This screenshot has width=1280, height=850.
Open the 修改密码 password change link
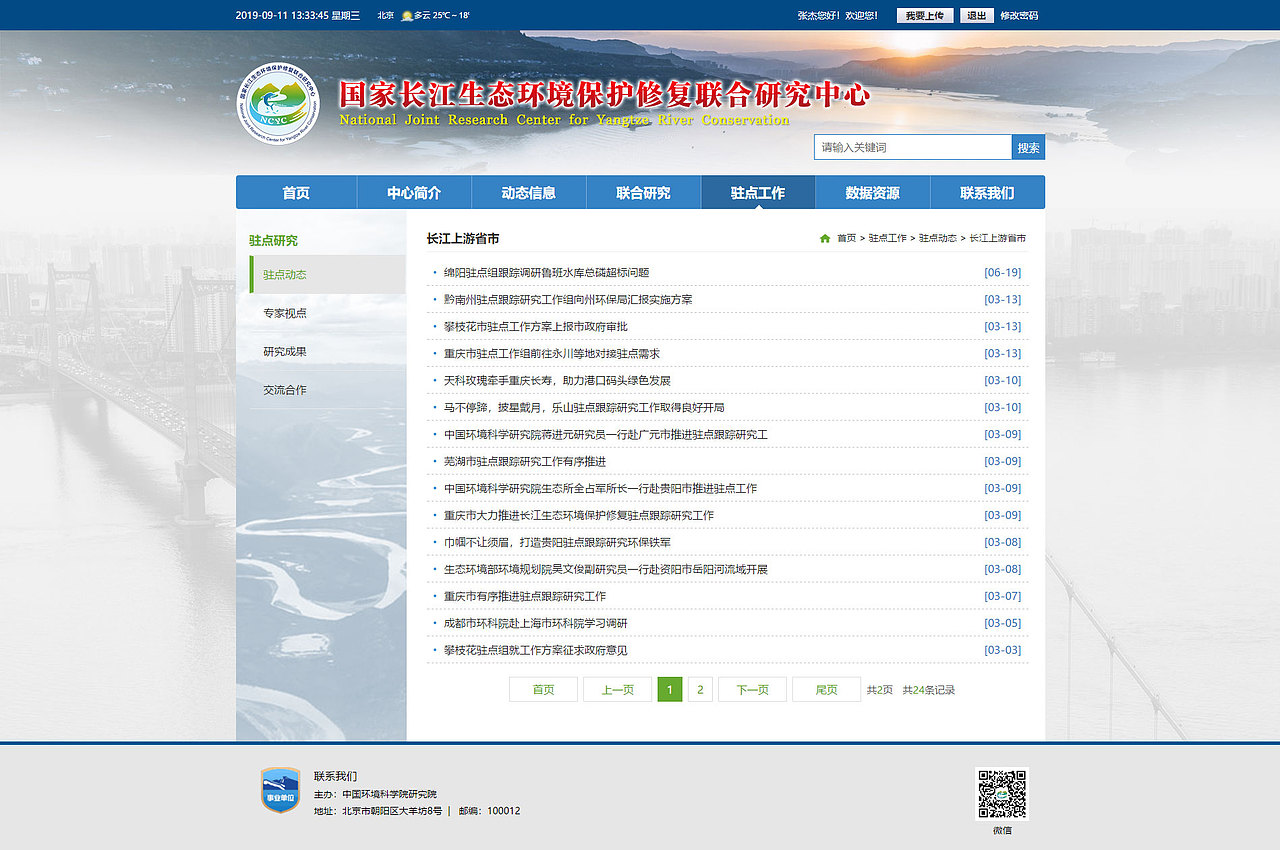[1022, 15]
